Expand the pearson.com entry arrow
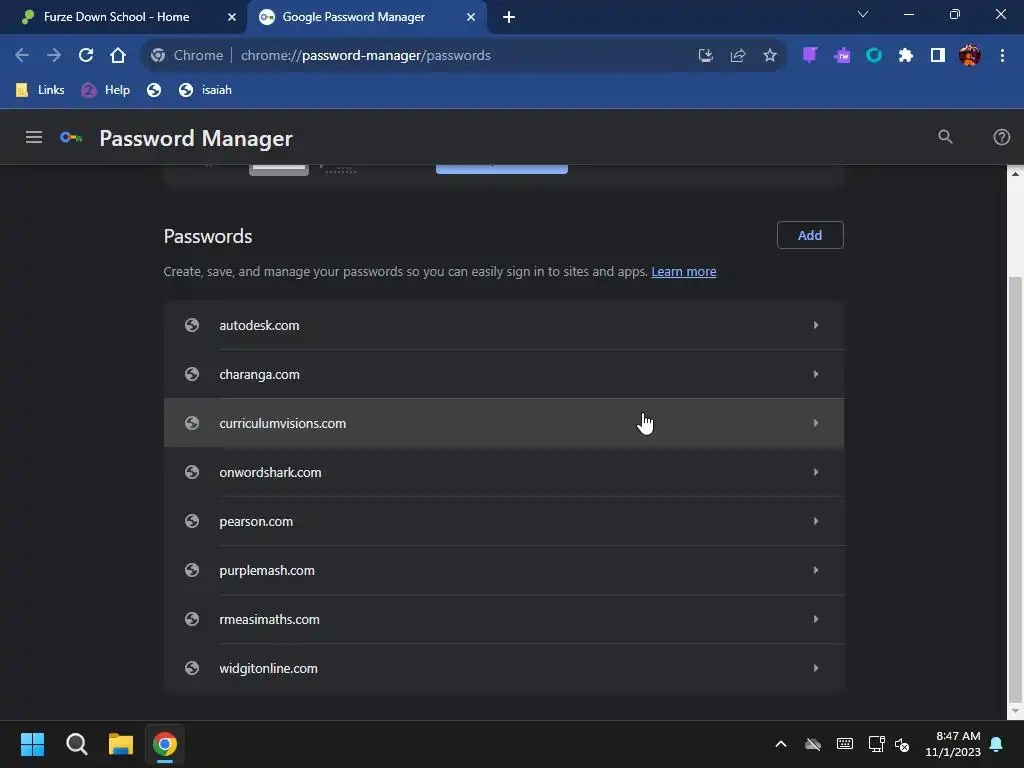 816,521
